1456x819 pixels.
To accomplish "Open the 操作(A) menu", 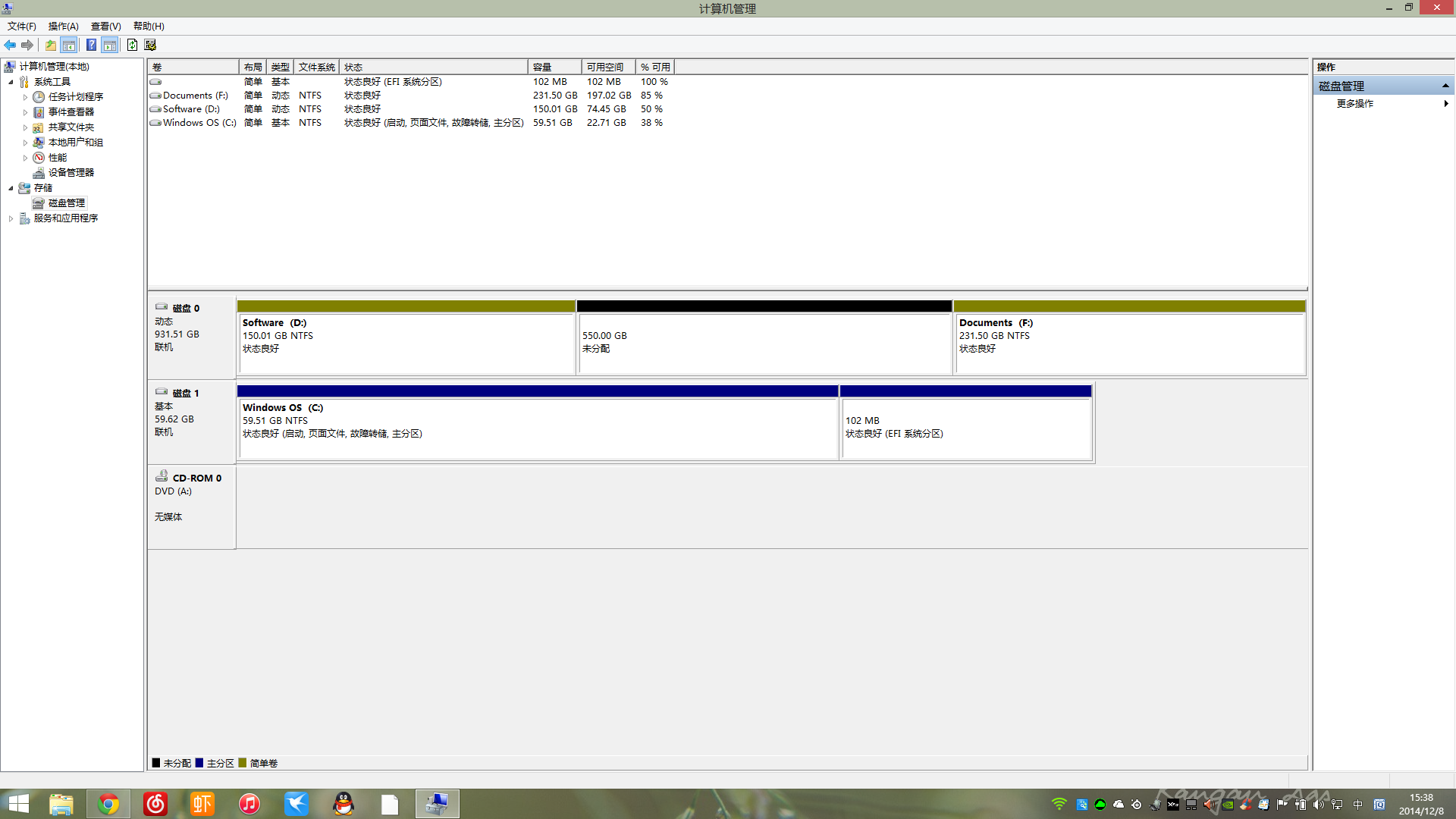I will 63,27.
